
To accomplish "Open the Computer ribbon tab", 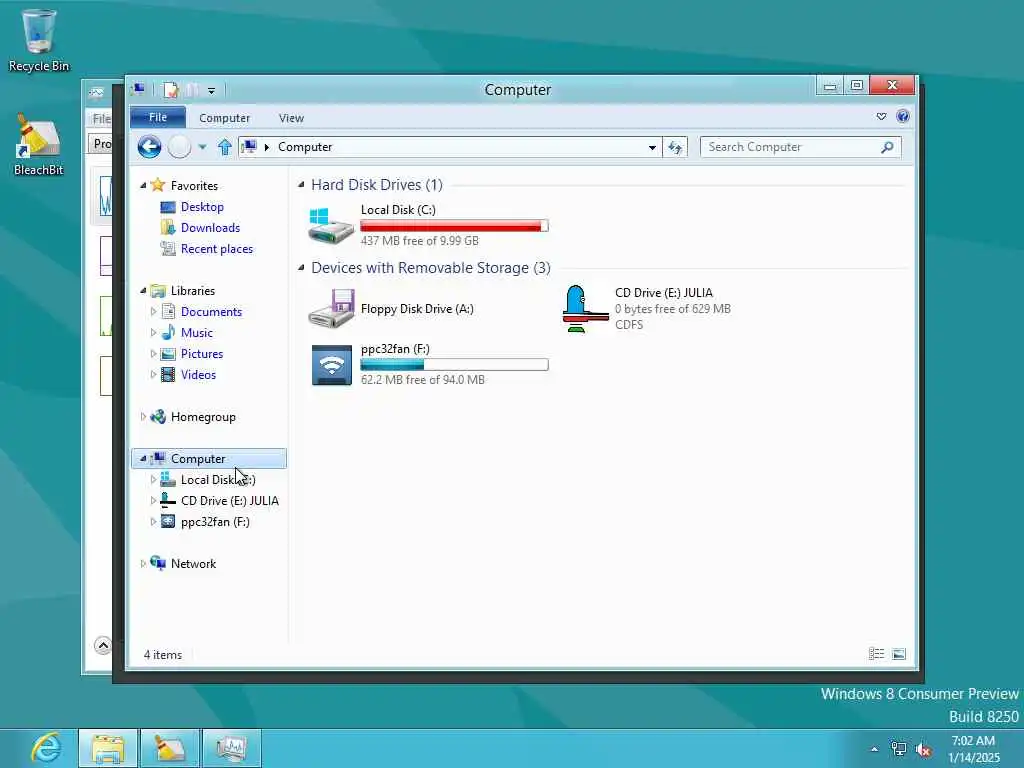I will coord(225,118).
